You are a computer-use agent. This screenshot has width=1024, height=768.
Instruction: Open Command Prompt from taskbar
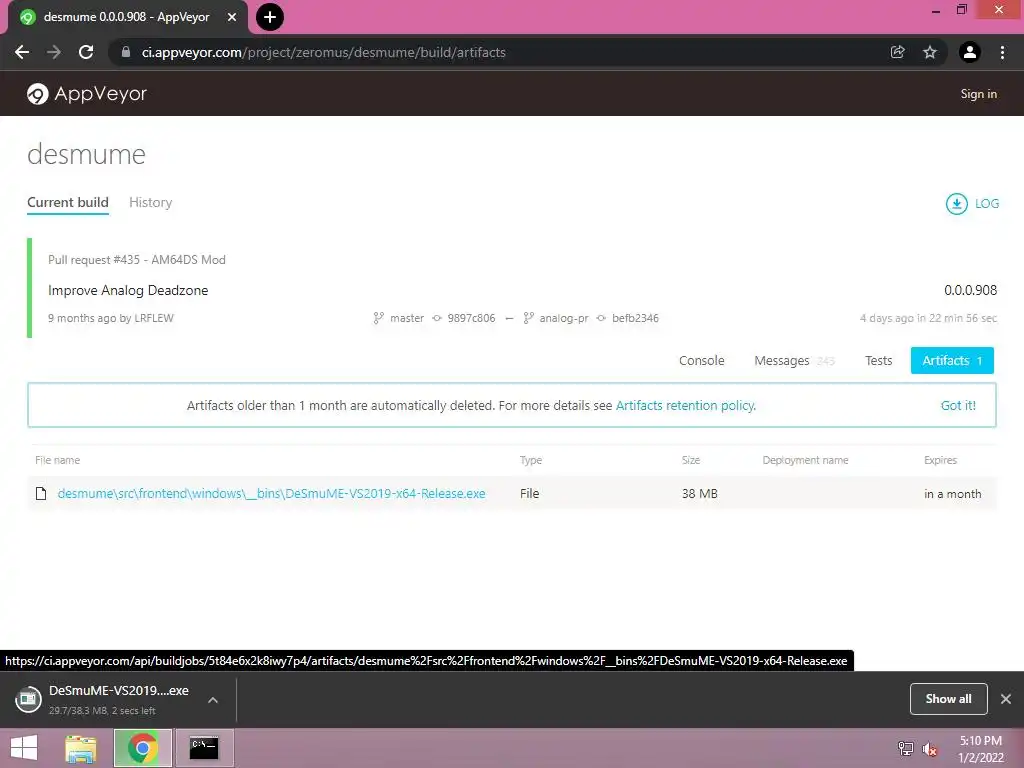coord(204,748)
